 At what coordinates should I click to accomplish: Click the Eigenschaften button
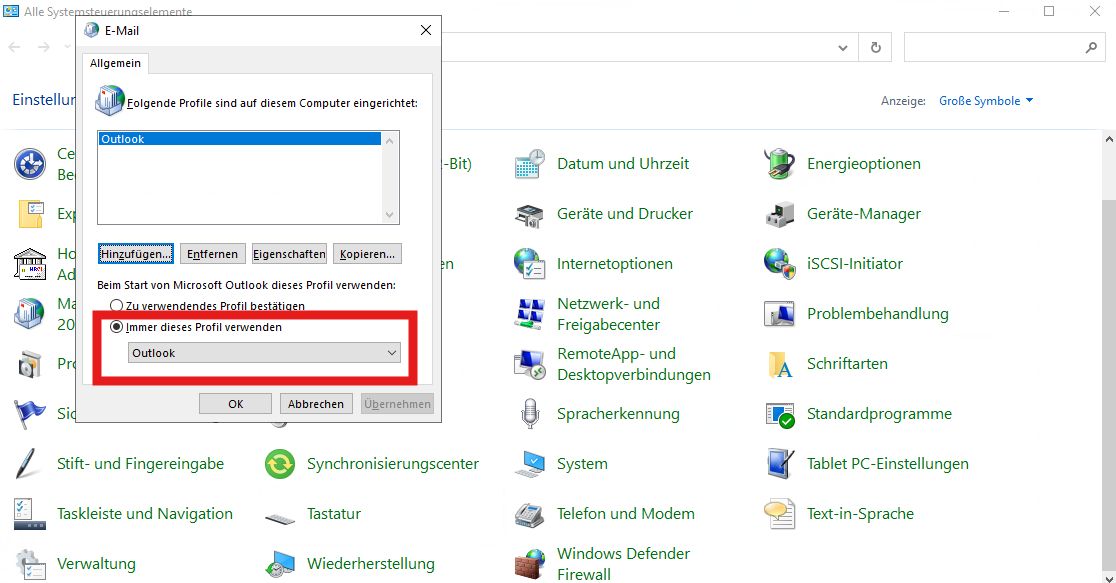click(289, 253)
